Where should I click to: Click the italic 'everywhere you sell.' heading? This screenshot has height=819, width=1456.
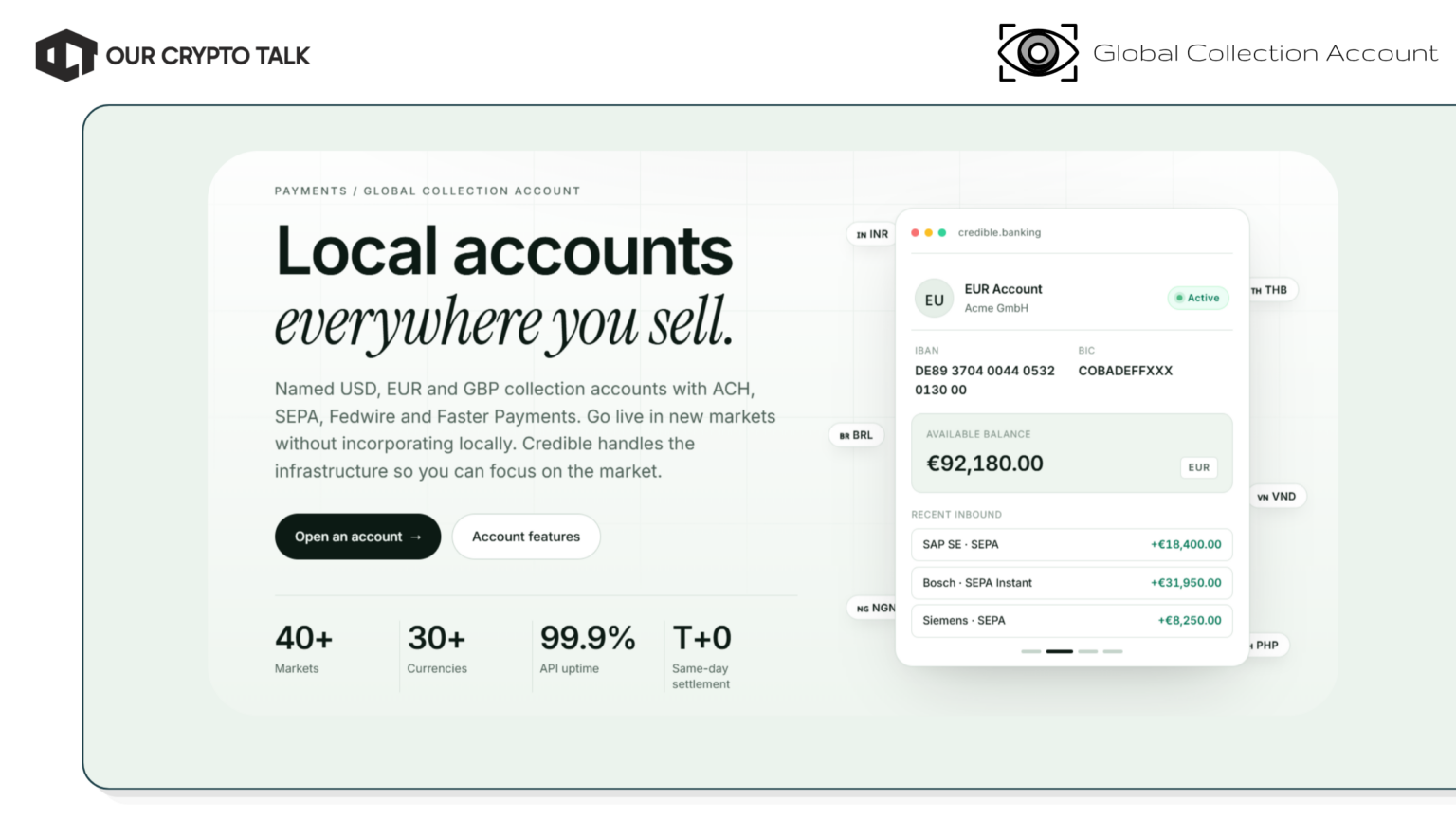click(x=504, y=322)
